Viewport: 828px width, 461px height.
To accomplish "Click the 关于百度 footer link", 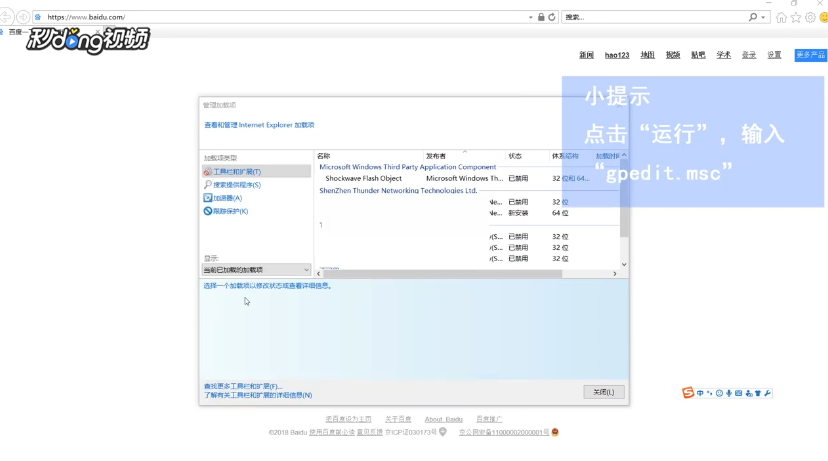I will [x=398, y=419].
